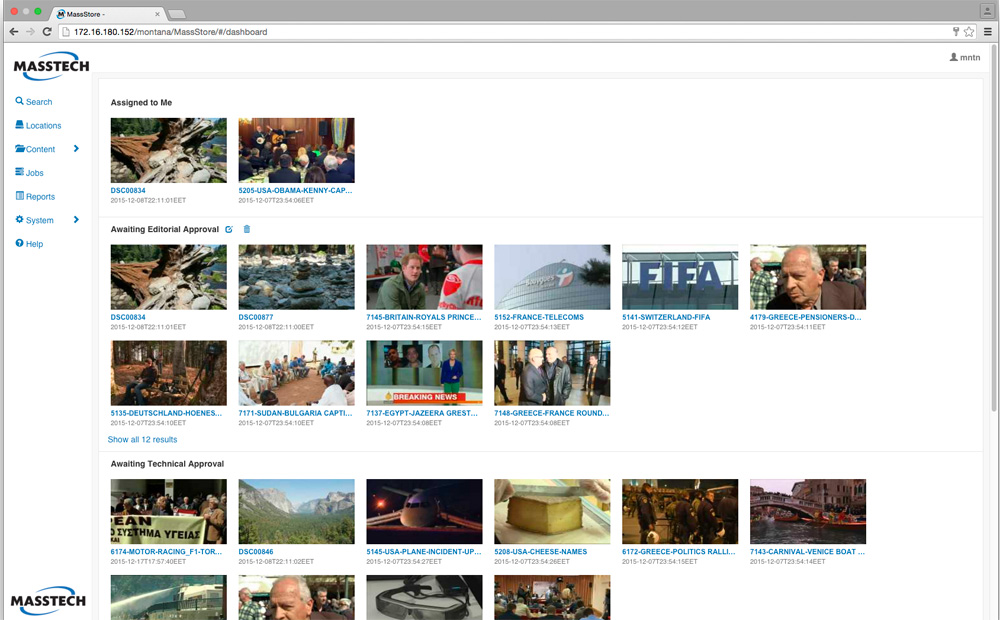Expand the Content submenu chevron
Viewport: 1000px width, 620px height.
click(x=76, y=149)
